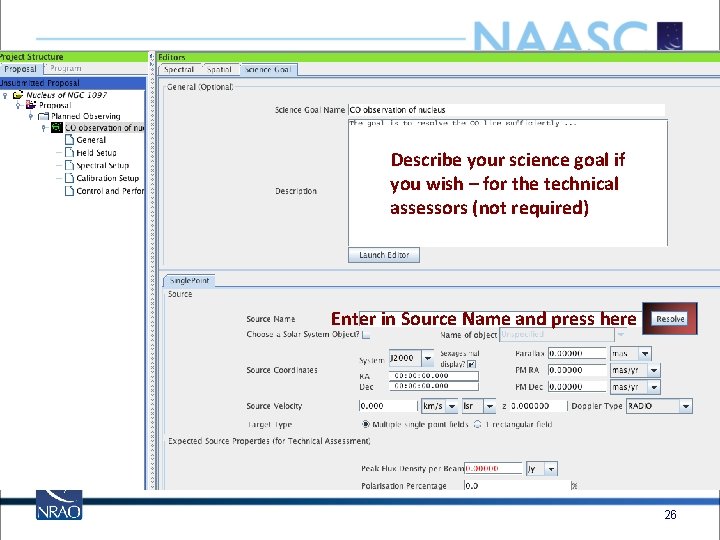The image size is (720, 540).
Task: Select the Unsubmitted Proposal header row
Action: (73, 83)
